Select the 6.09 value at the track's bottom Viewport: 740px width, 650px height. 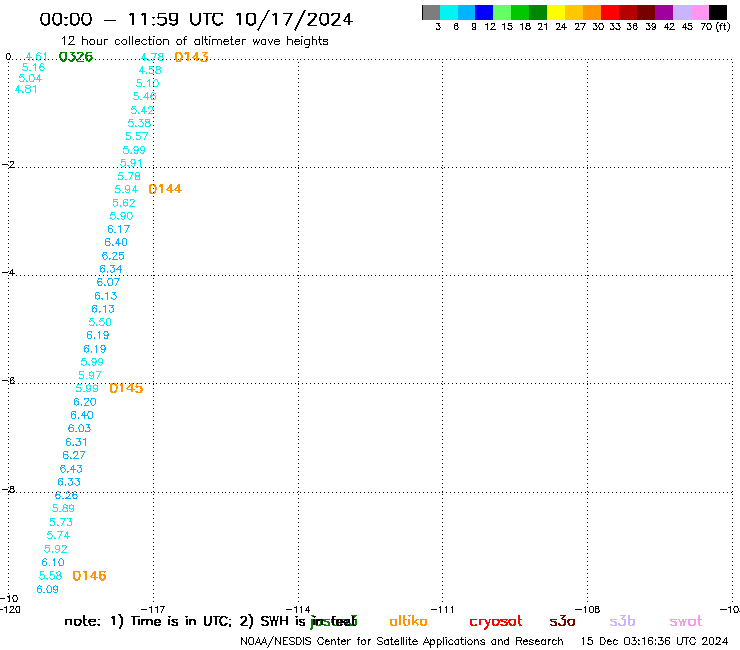48,589
